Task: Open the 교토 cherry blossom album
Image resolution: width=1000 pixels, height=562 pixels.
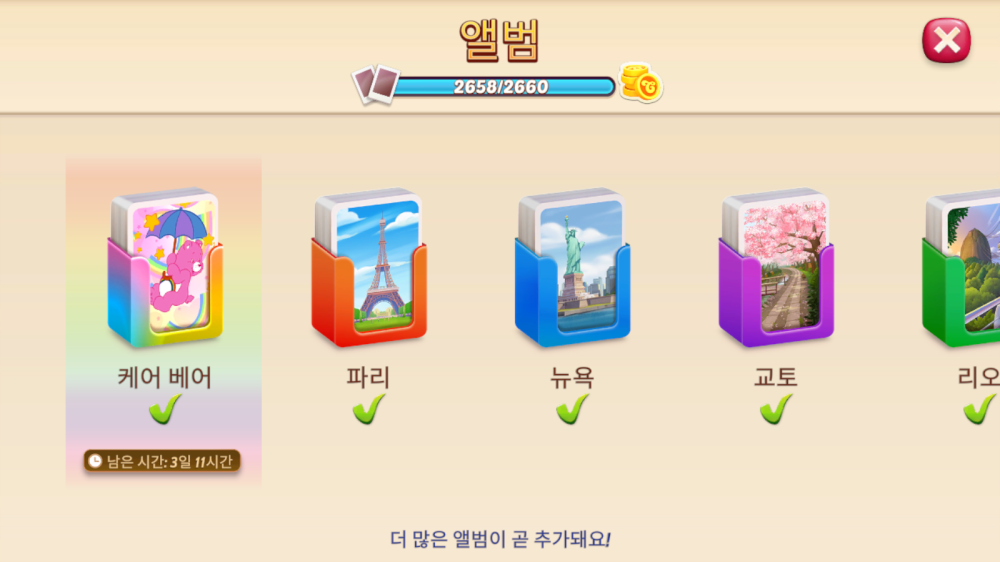Action: (x=776, y=267)
